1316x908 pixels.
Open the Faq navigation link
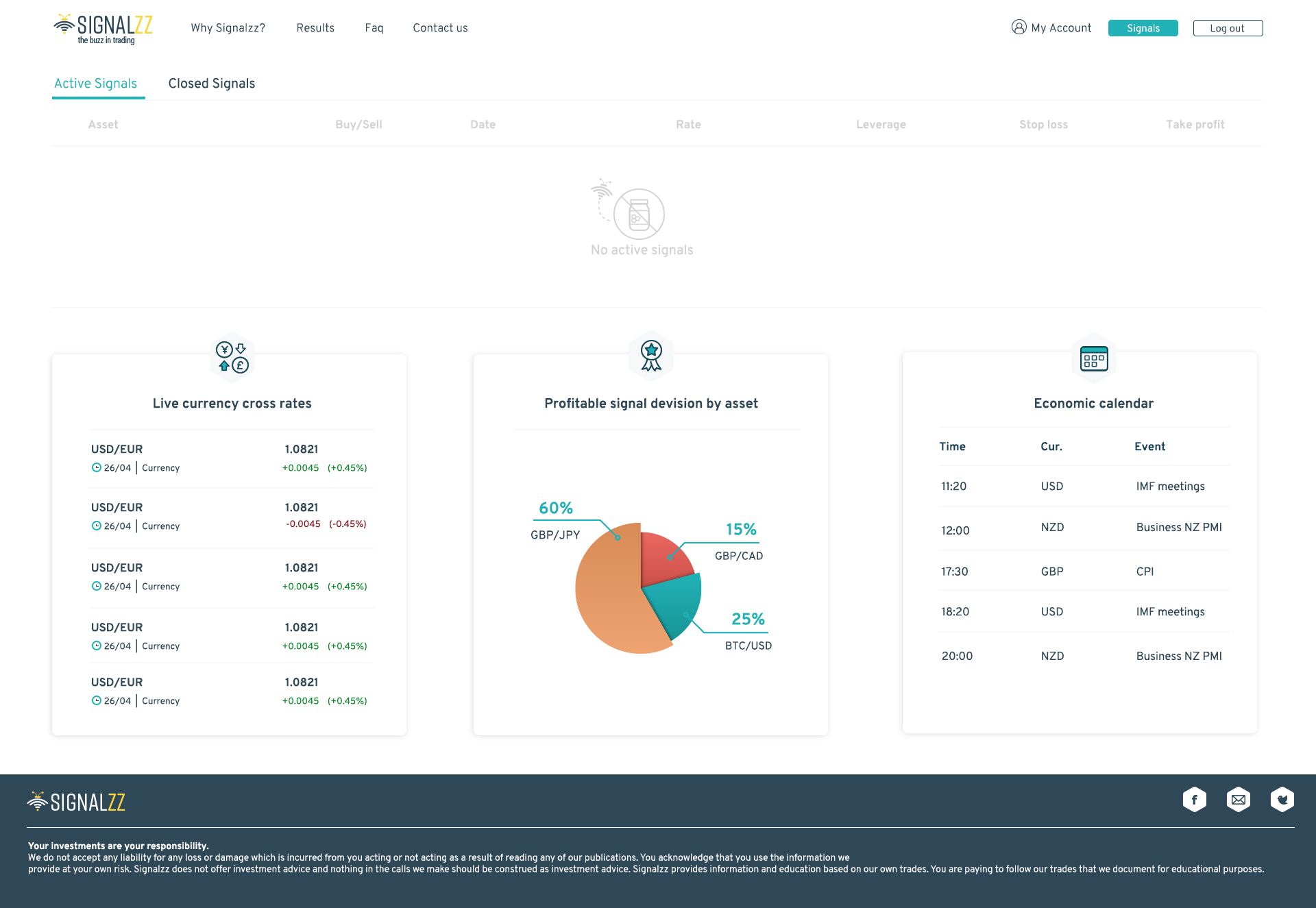[x=374, y=28]
